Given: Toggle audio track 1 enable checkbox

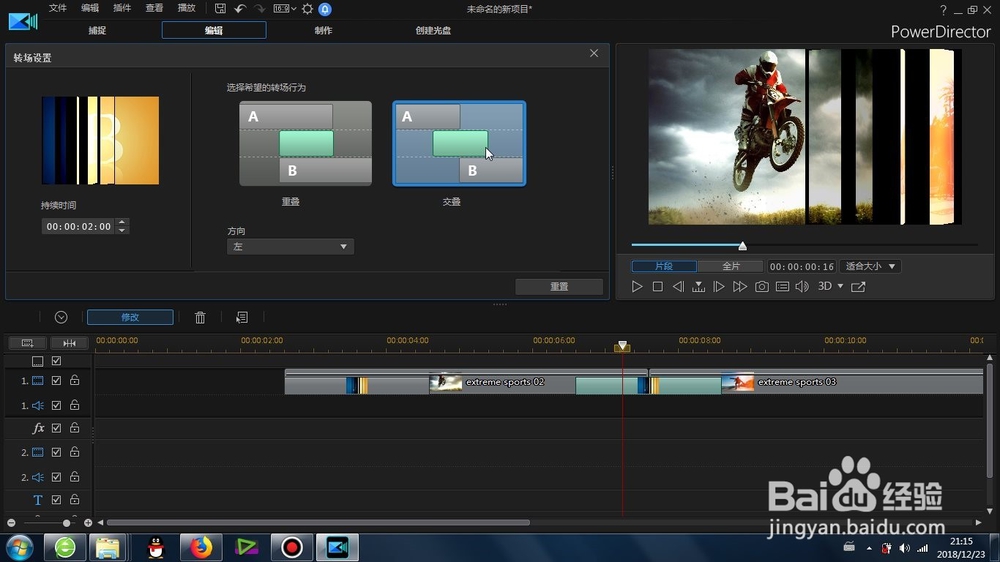Looking at the screenshot, I should pos(57,405).
